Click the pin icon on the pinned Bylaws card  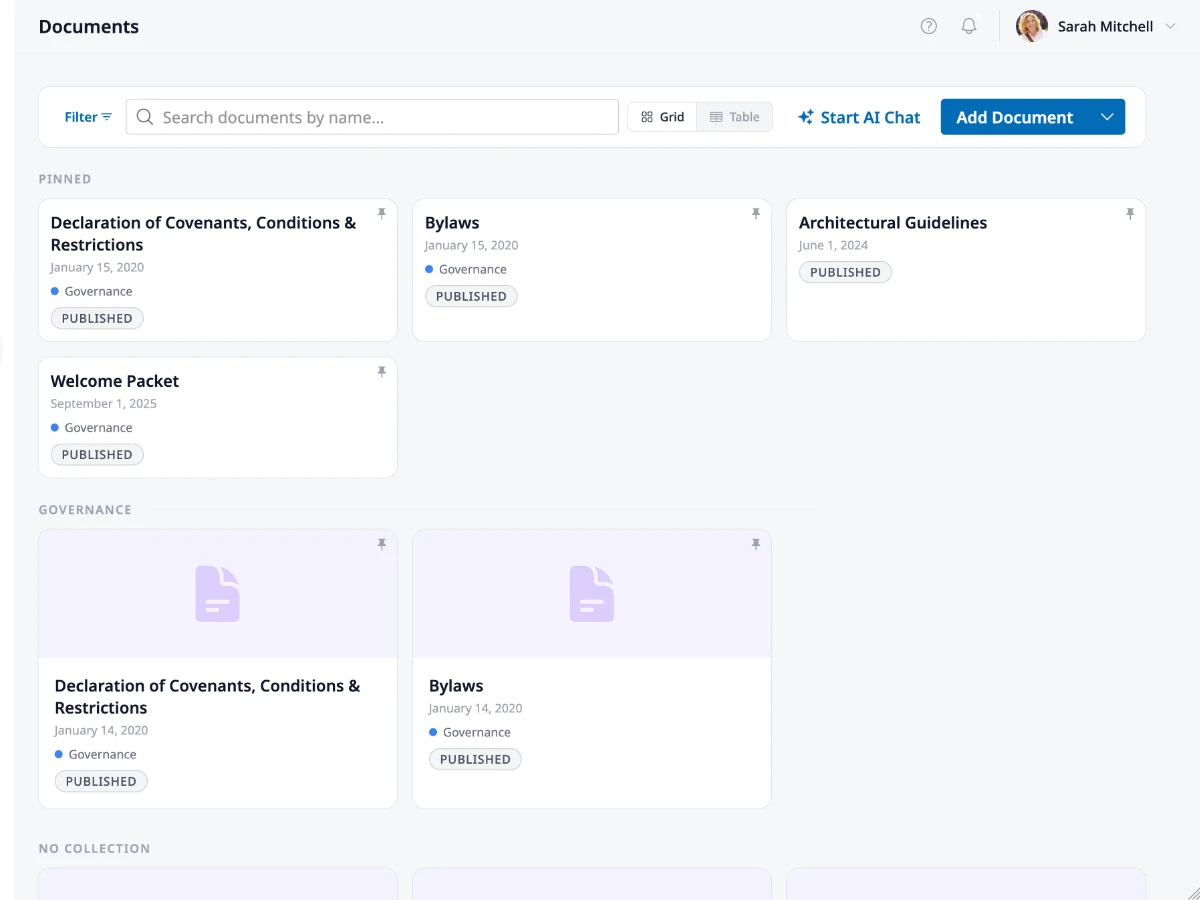[x=755, y=213]
